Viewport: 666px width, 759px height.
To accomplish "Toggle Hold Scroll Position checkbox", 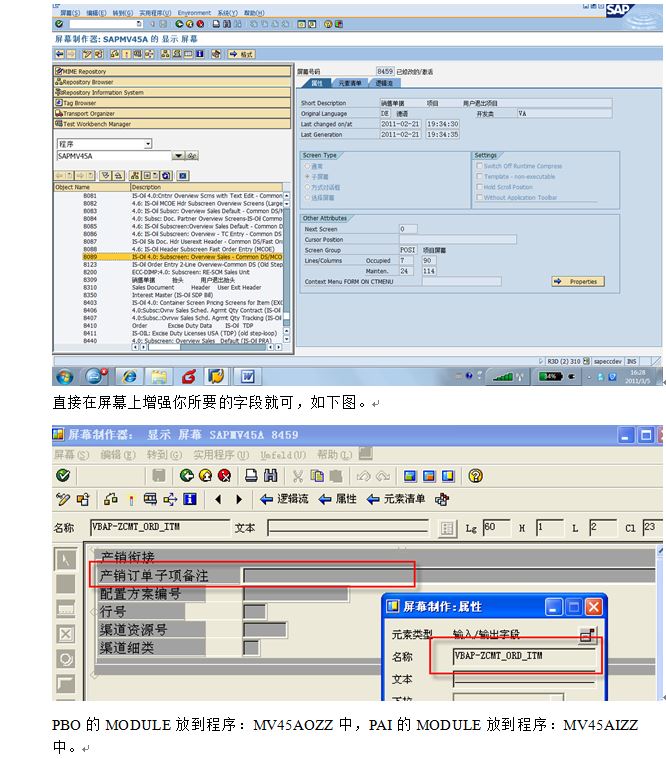I will coord(479,186).
